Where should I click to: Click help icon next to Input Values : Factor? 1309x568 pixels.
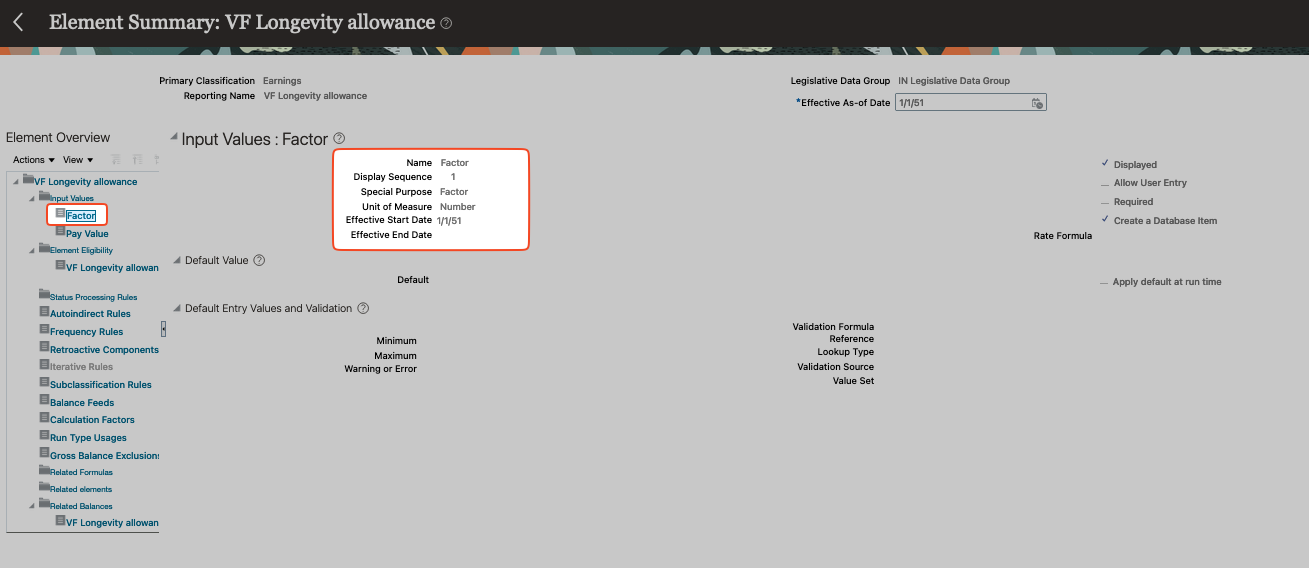[x=339, y=139]
